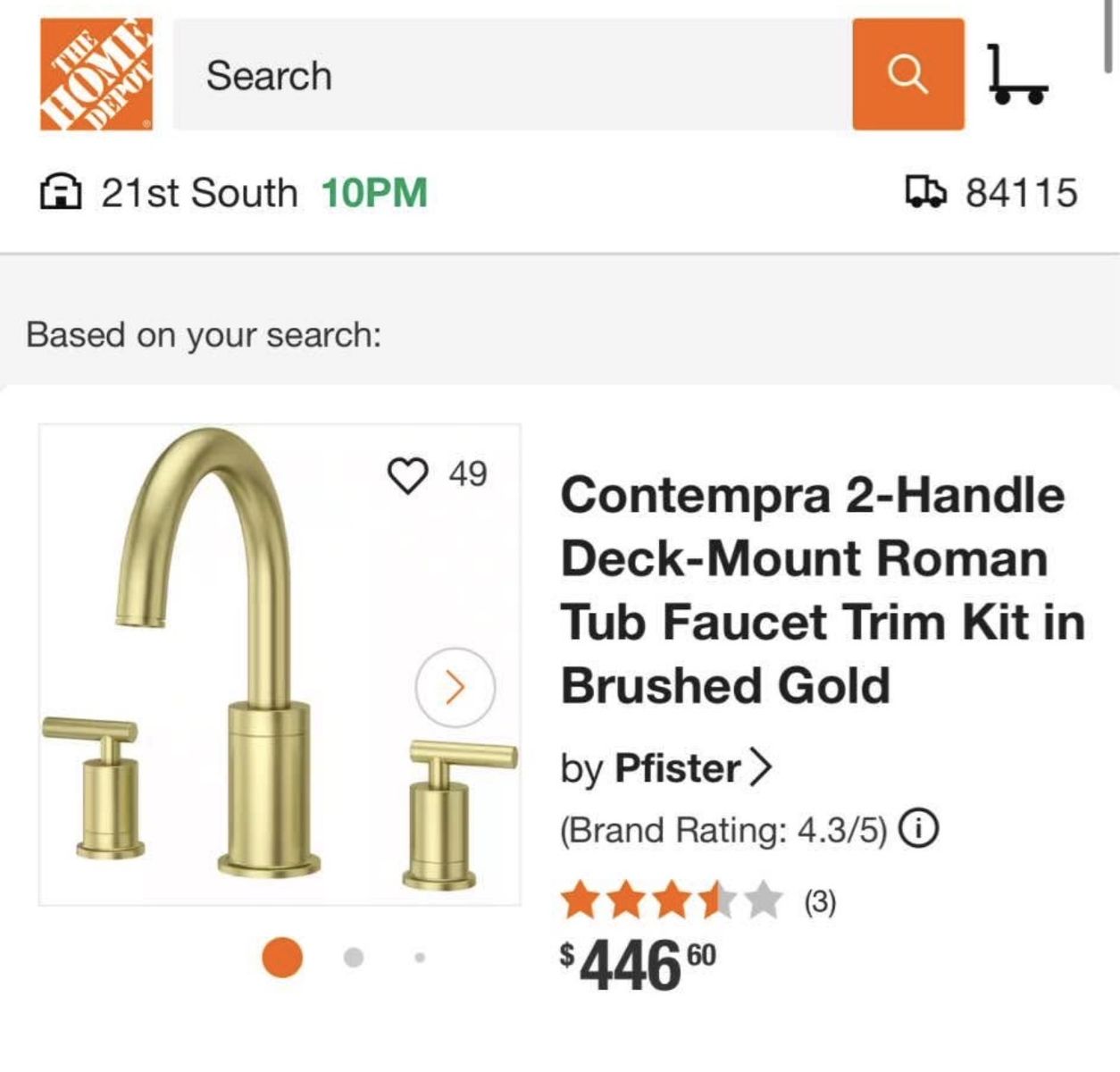This screenshot has width=1120, height=1072.
Task: Open the star rating reviews
Action: 670,901
